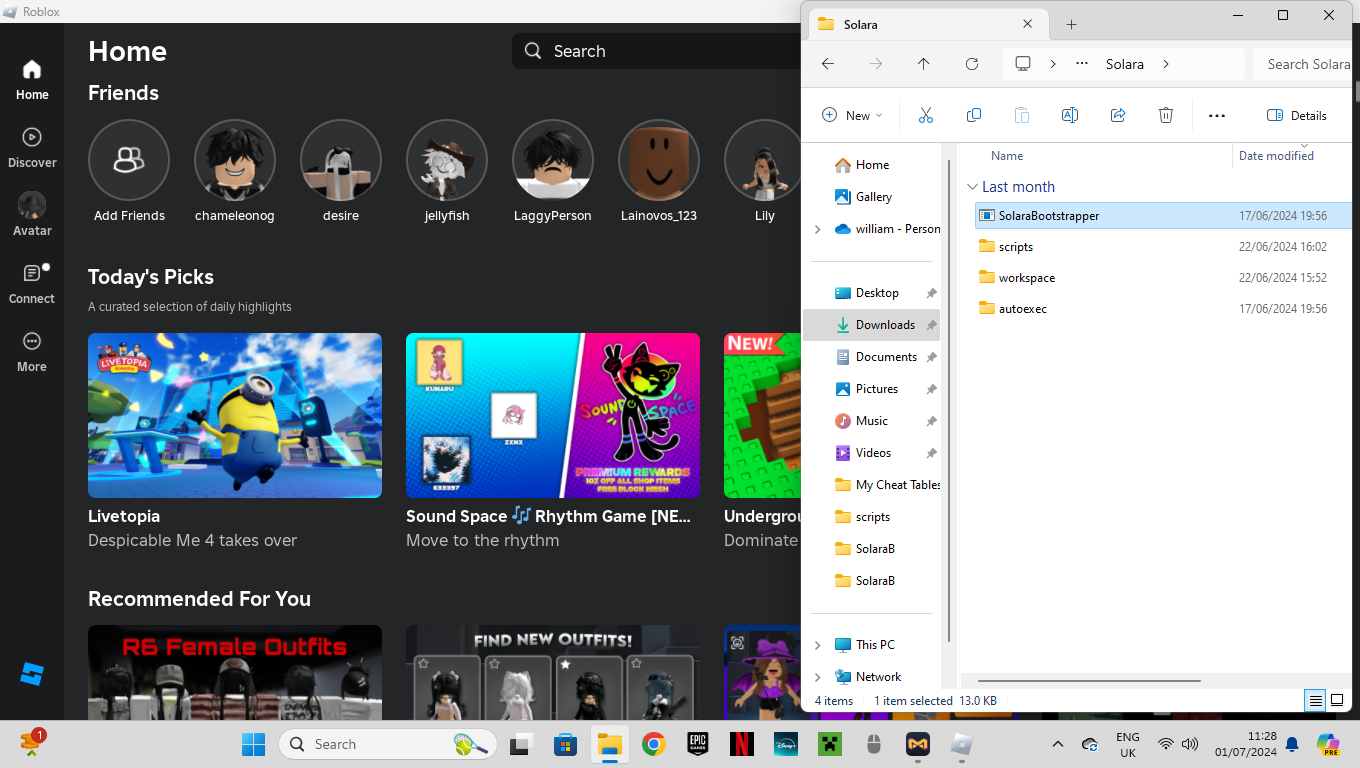
Task: Expand the breadcrumb chevron after Solara
Action: 1166,64
